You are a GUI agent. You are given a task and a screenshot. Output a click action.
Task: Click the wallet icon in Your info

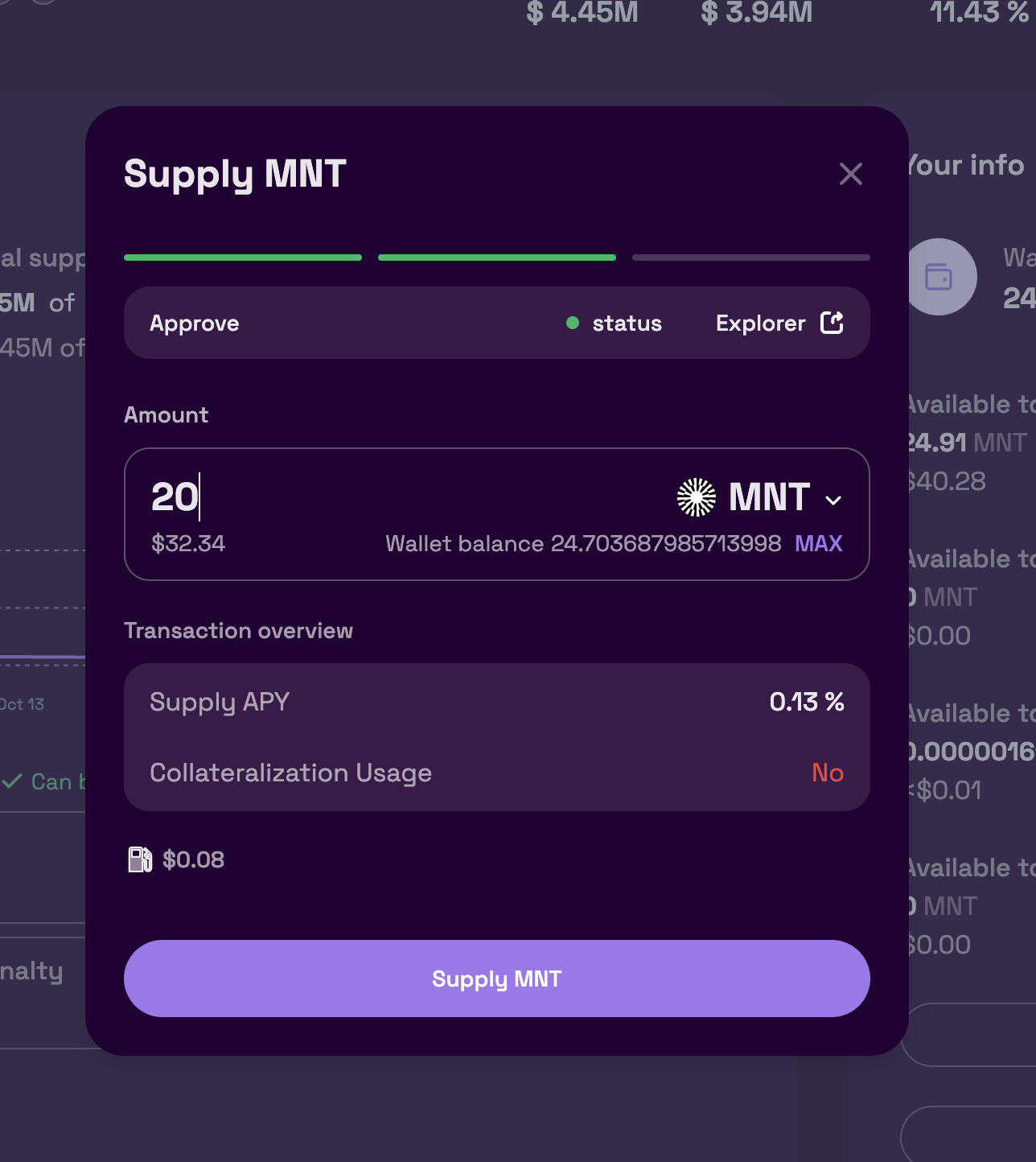click(939, 277)
